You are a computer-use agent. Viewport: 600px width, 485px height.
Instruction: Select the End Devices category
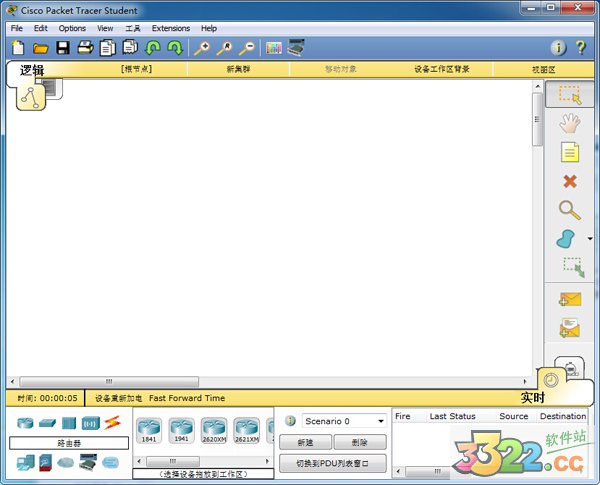click(25, 463)
